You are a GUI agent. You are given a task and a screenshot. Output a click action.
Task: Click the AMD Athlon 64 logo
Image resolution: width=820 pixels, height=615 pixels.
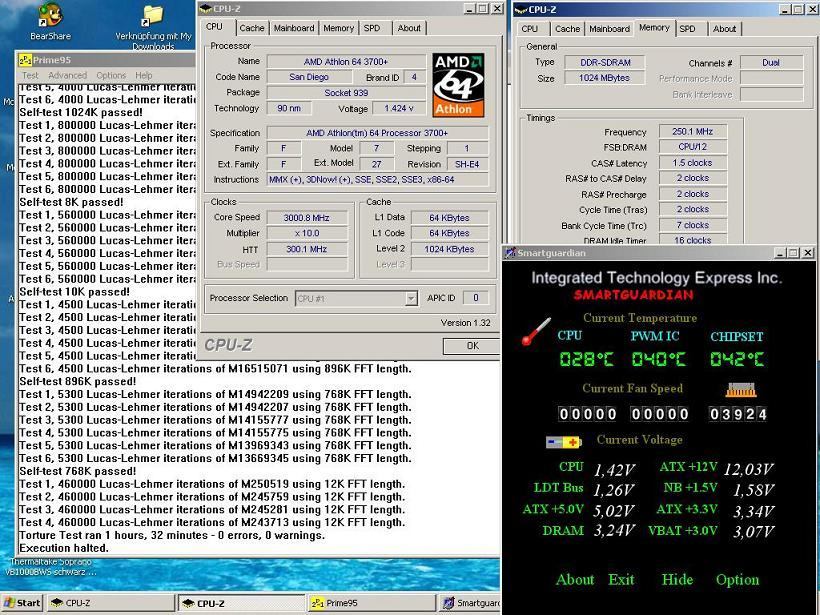pyautogui.click(x=458, y=85)
